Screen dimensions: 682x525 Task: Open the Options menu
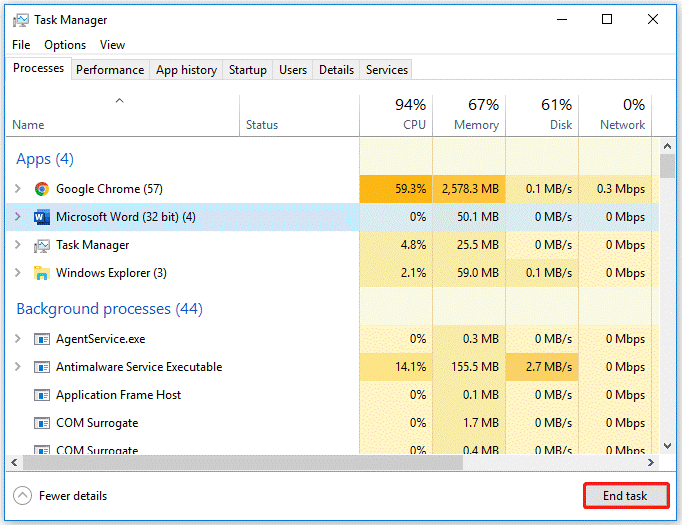[65, 45]
